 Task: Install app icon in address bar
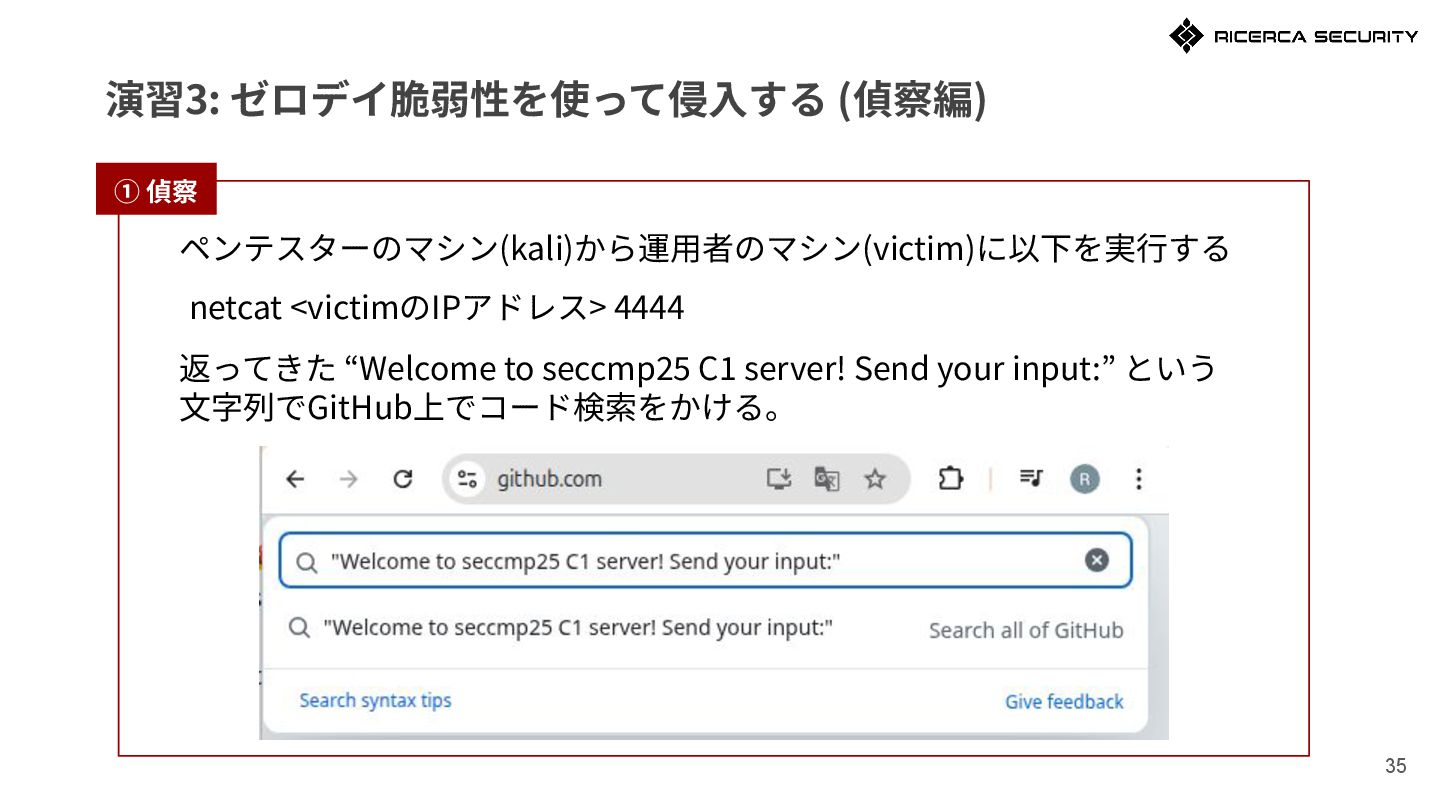pos(779,479)
